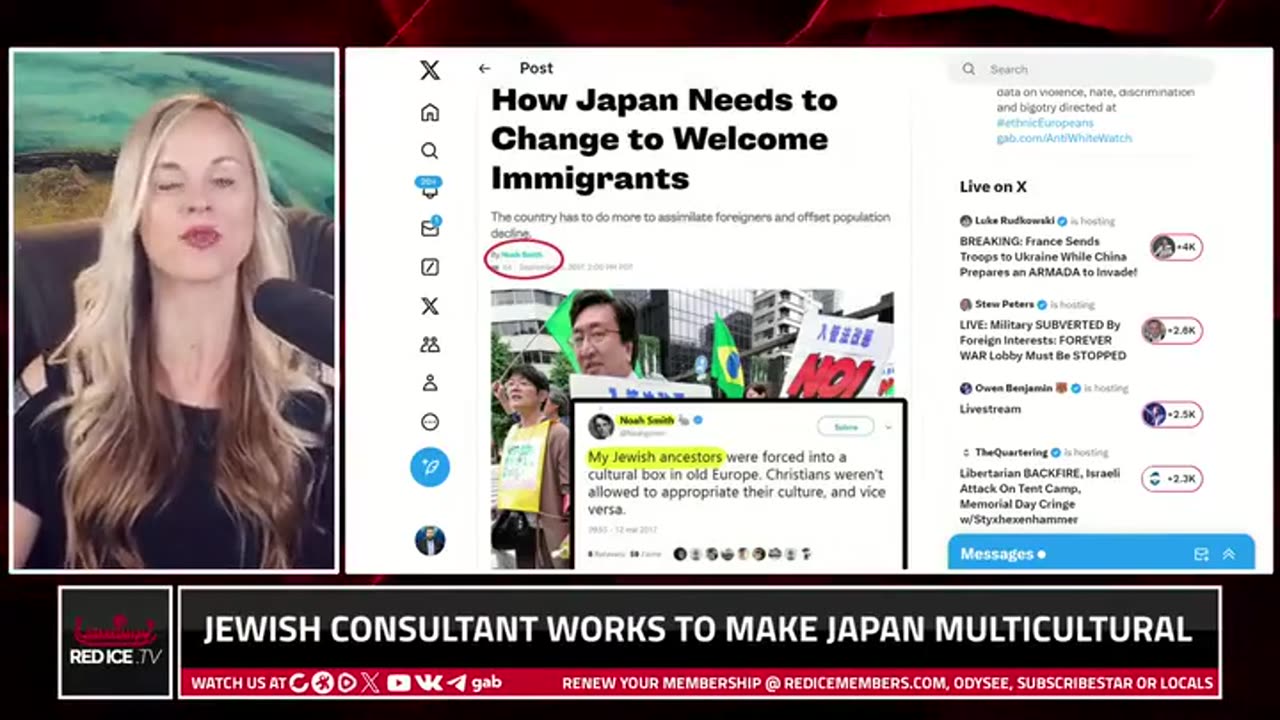Click the Post page heading
The image size is (1280, 720).
tap(536, 68)
